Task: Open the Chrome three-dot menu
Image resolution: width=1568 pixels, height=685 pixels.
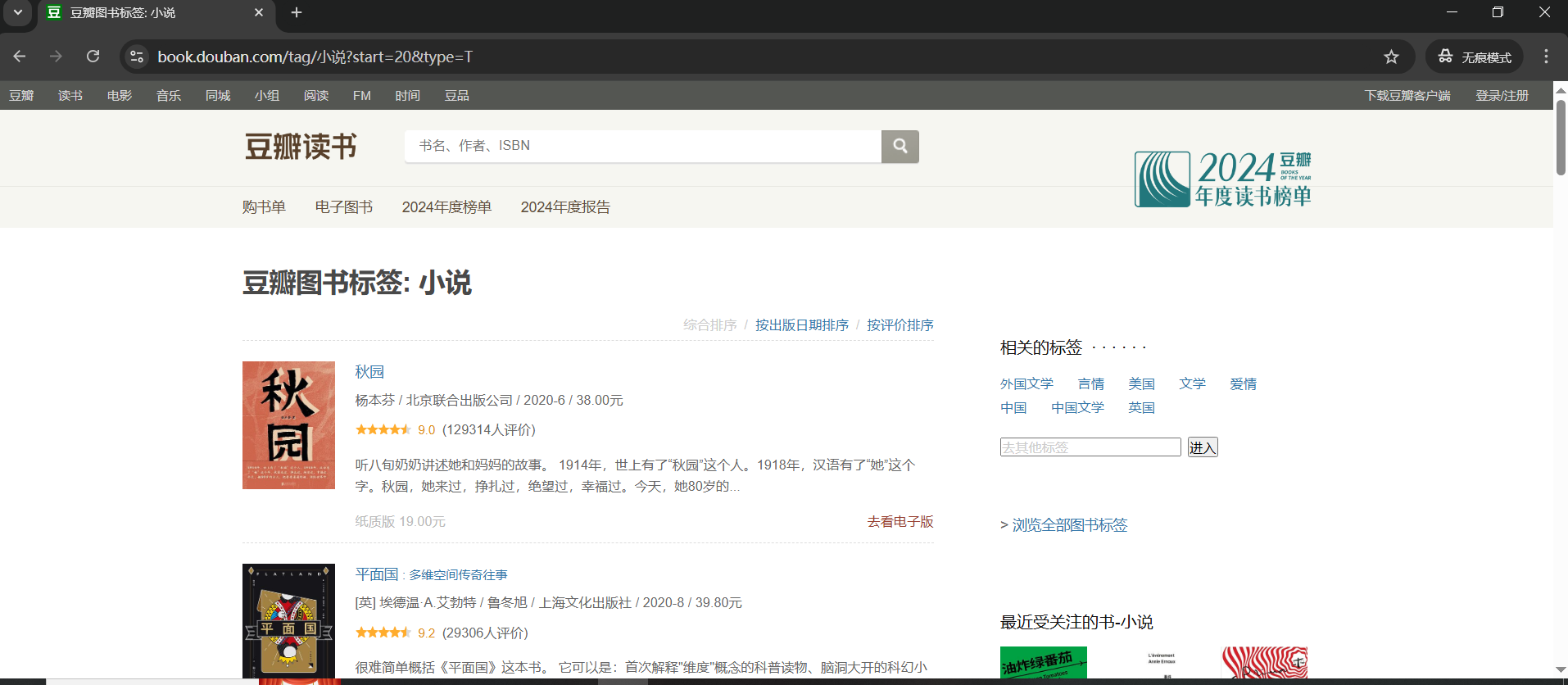Action: click(1546, 57)
